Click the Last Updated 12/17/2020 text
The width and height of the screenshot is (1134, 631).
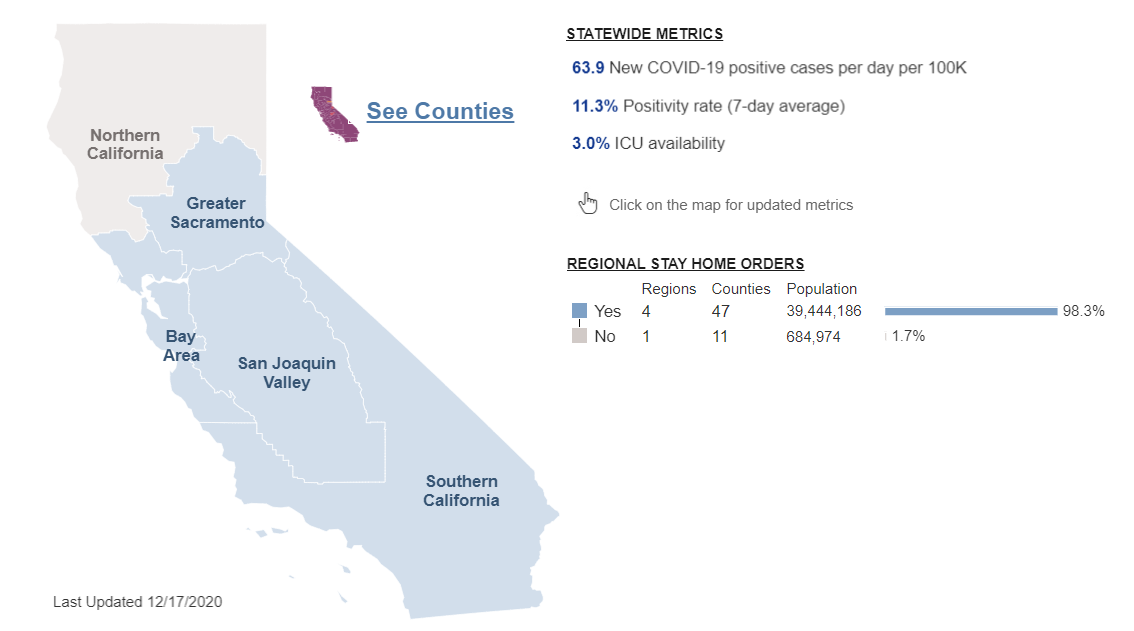coord(137,602)
